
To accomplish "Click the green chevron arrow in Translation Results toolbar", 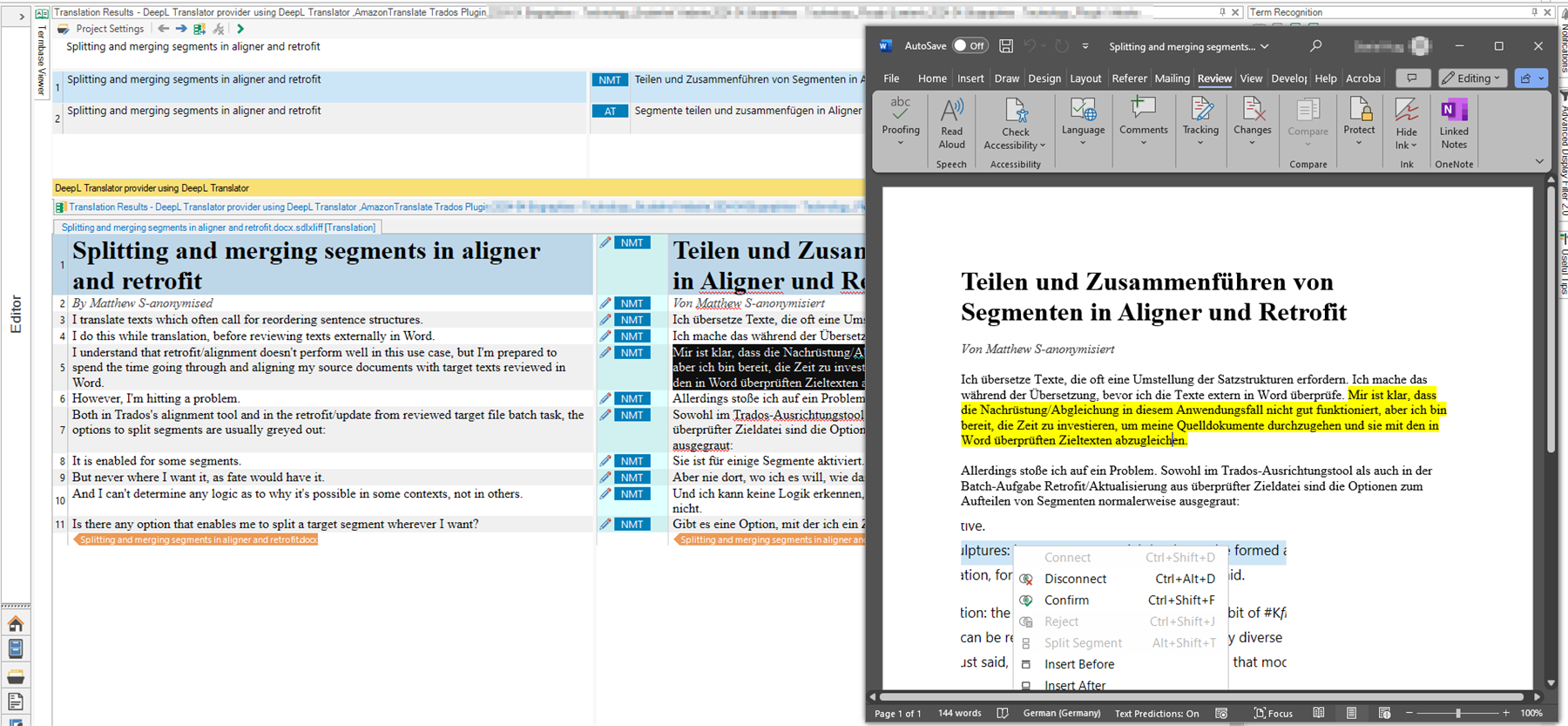I will pos(240,29).
